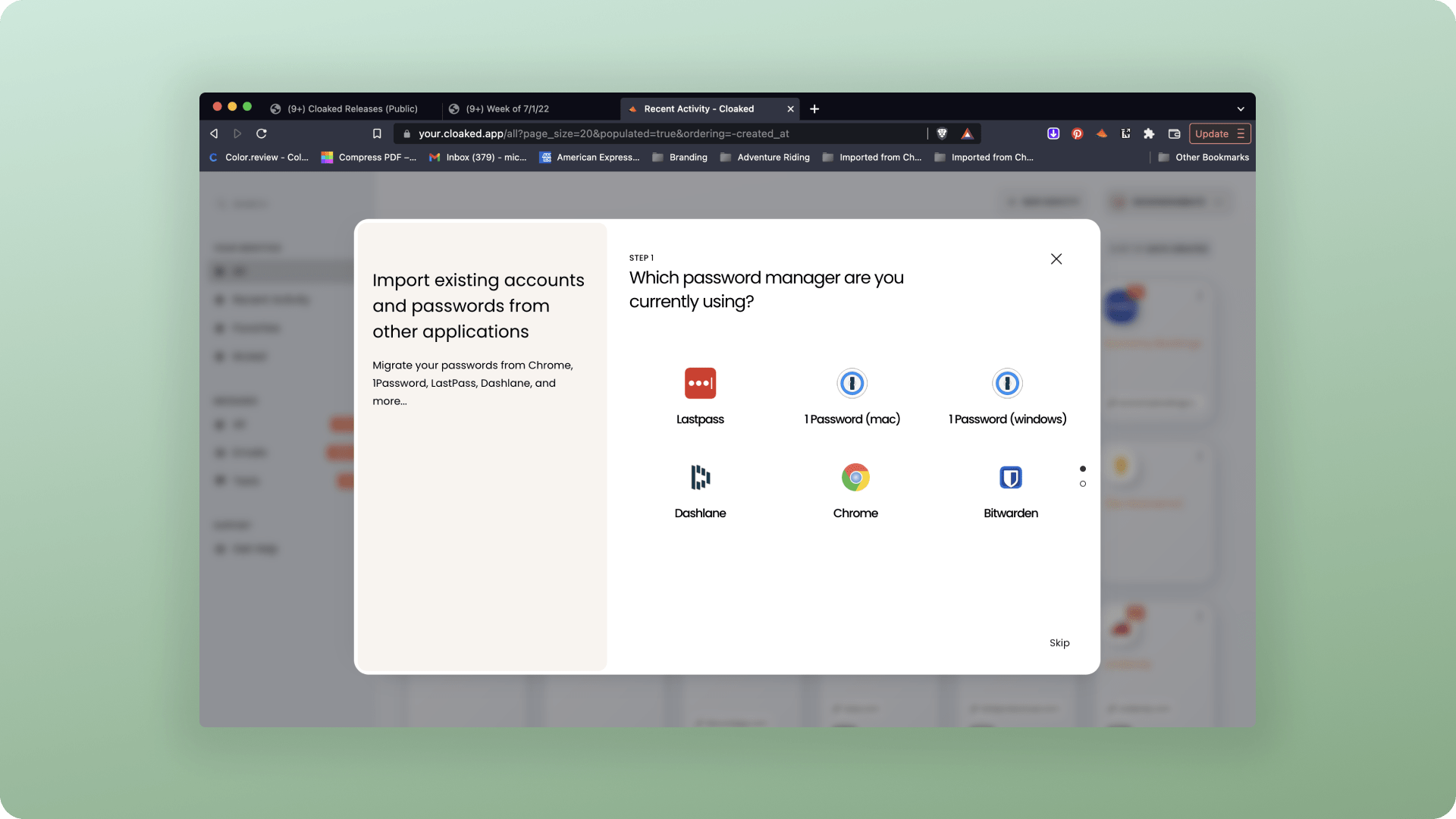Pick Chrome as password source
The image size is (1456, 819).
[x=855, y=477]
